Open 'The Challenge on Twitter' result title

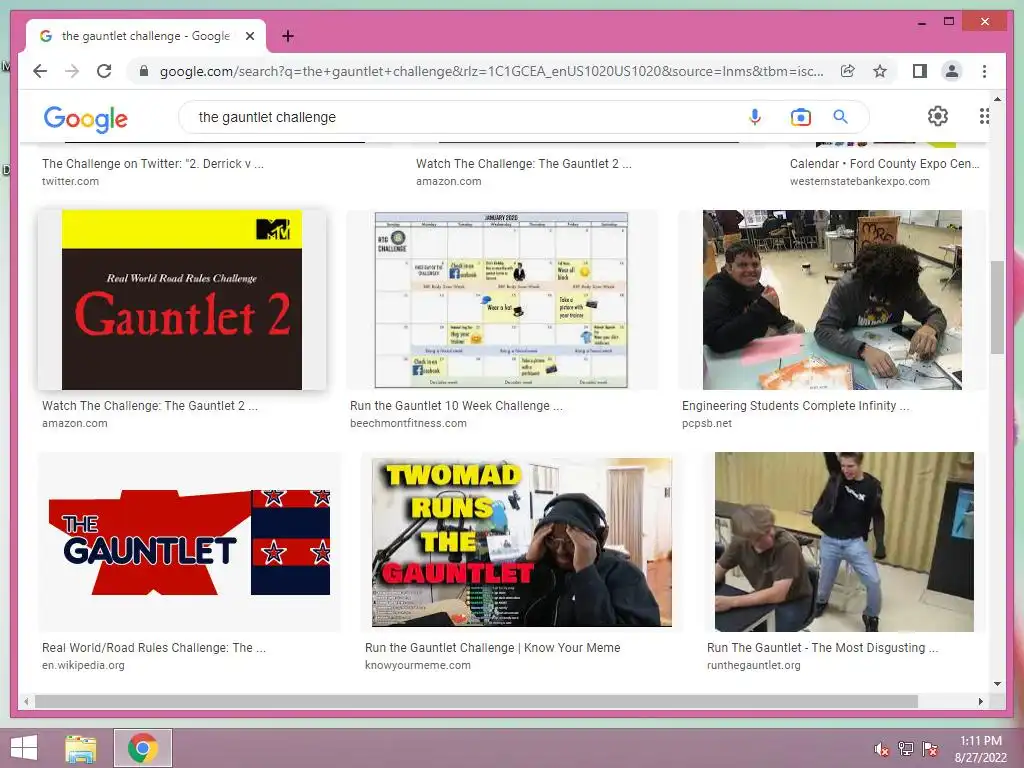[x=153, y=164]
